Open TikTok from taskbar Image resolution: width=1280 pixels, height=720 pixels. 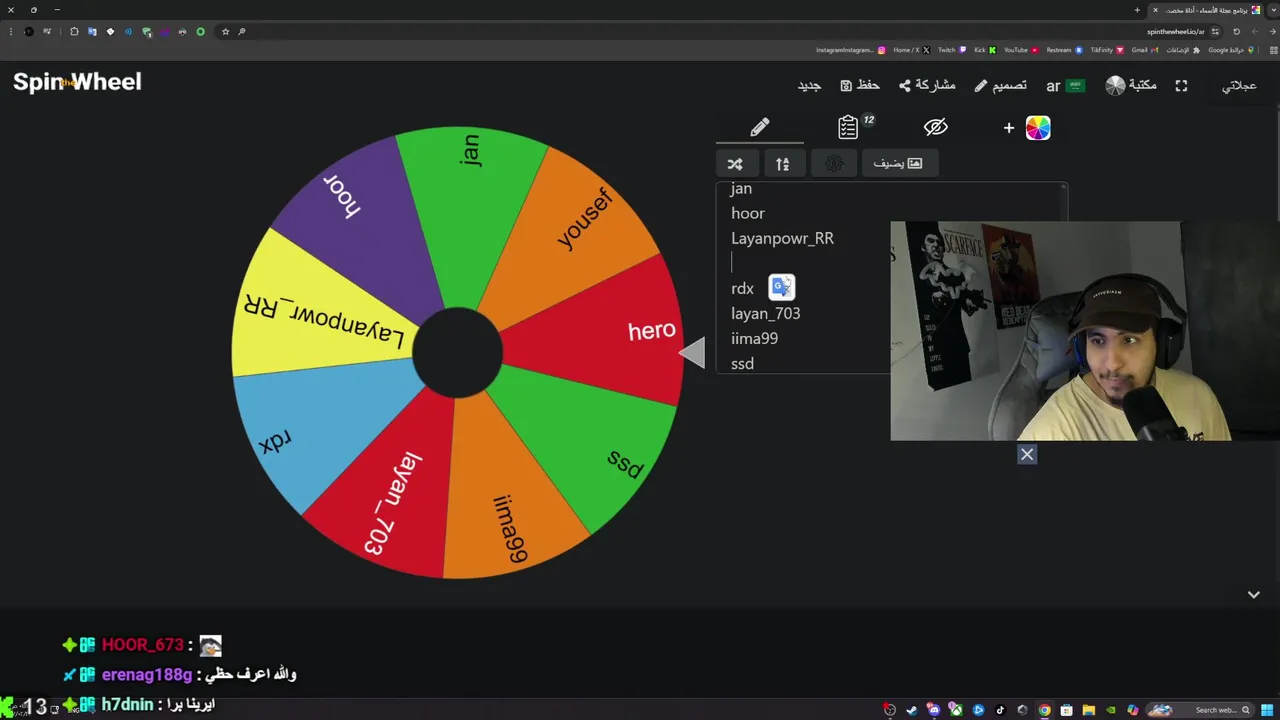click(1000, 710)
